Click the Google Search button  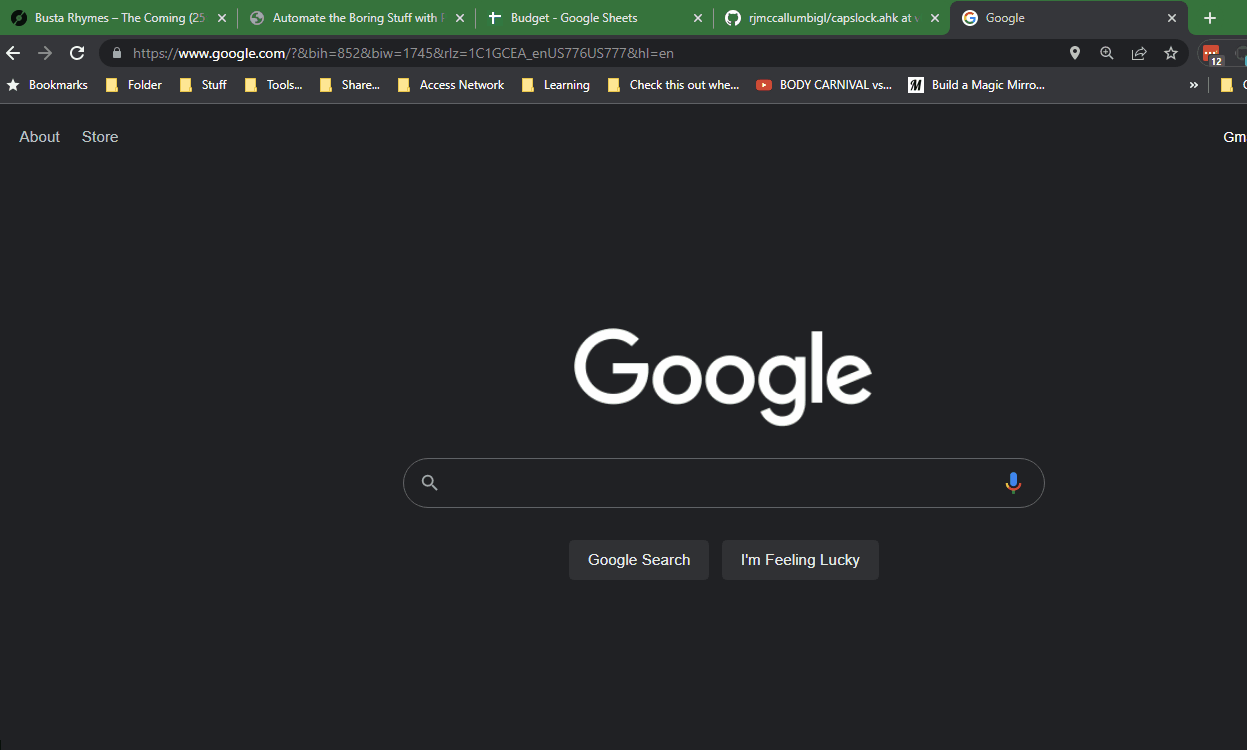point(639,560)
